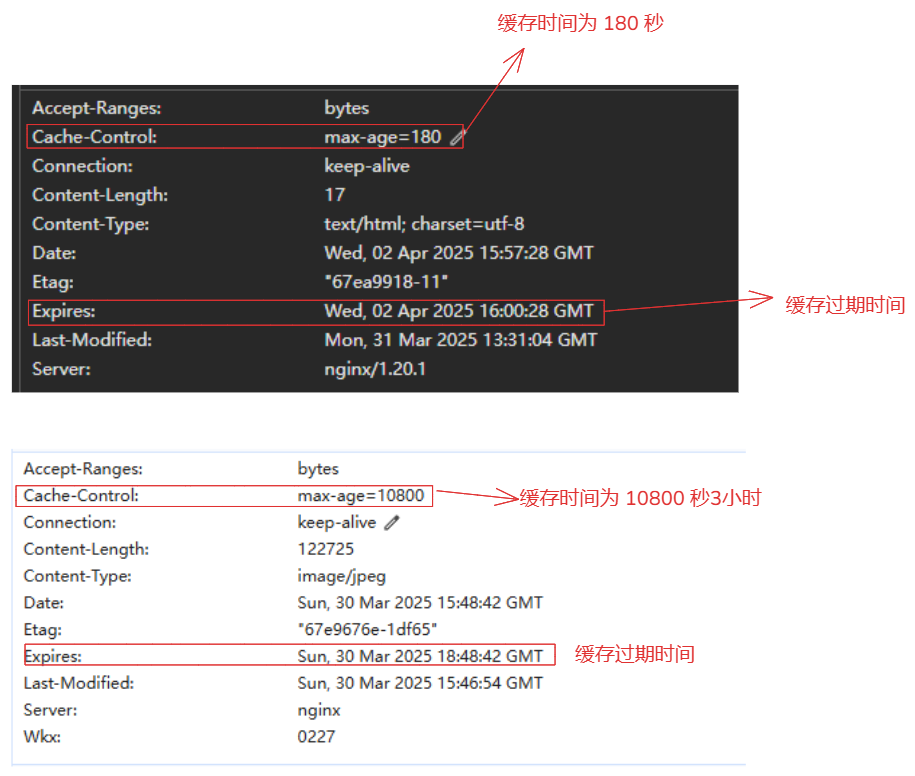This screenshot has width=915, height=776.
Task: Click the max-age=180 value
Action: tap(383, 137)
